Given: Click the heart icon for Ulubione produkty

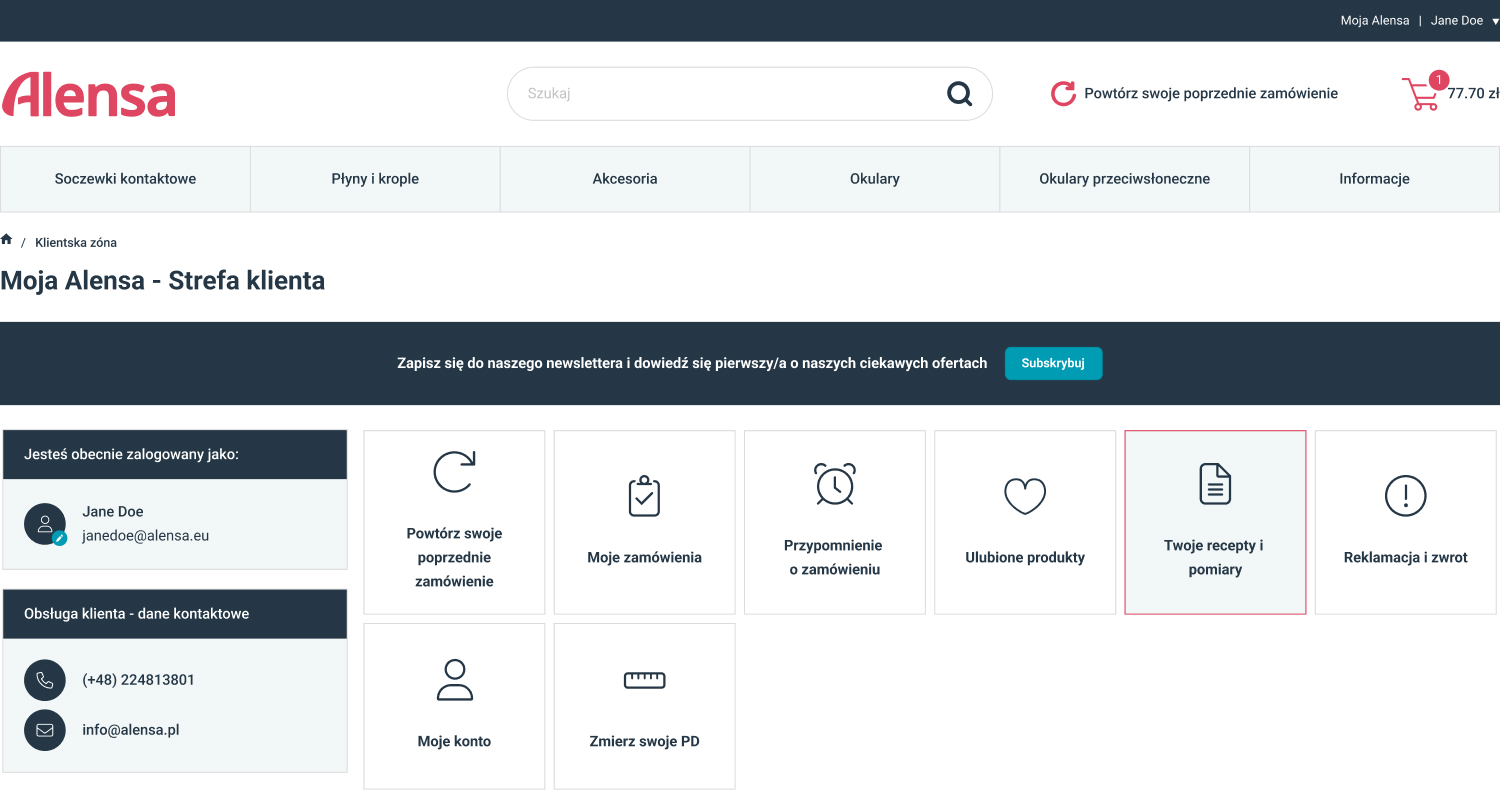Looking at the screenshot, I should (x=1025, y=496).
